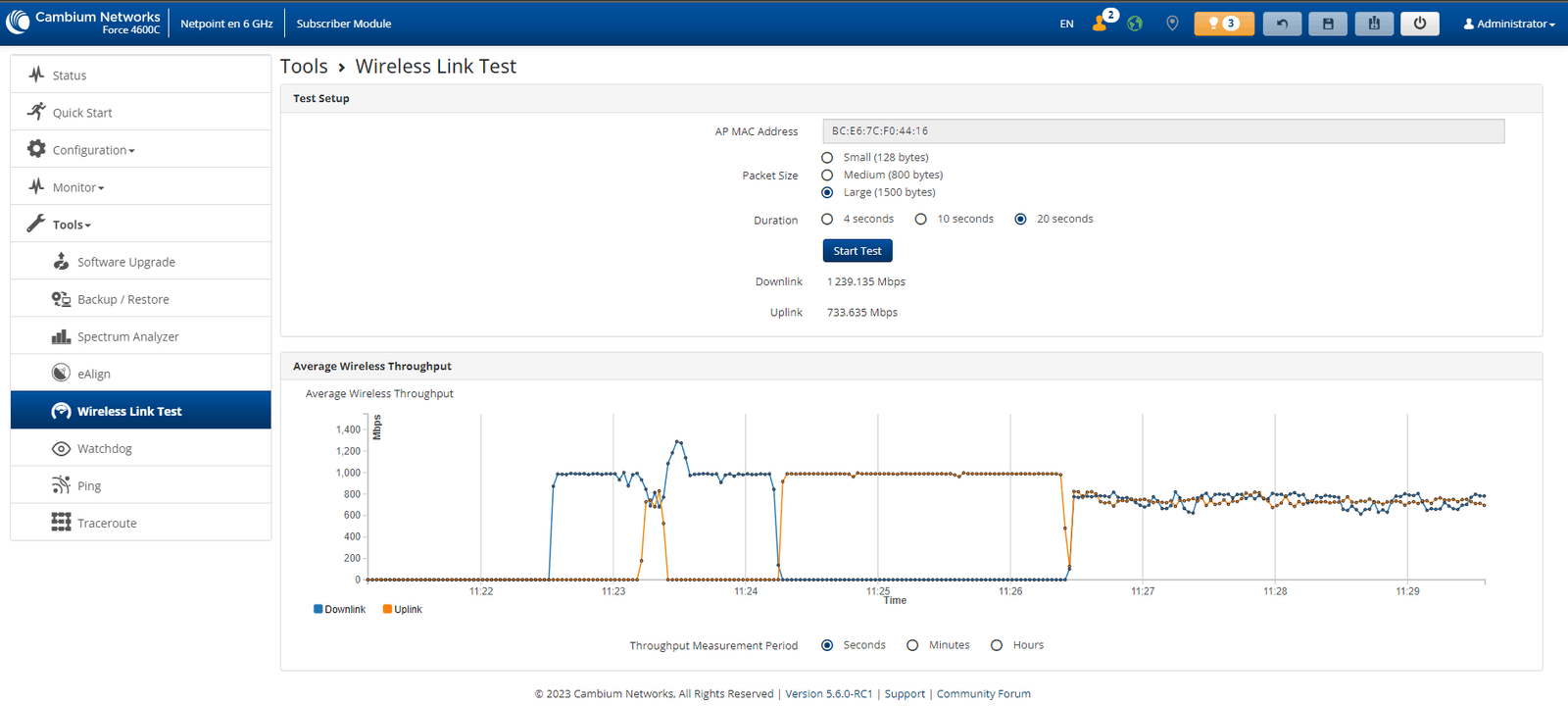
Task: Select Small (128 bytes) packet size
Action: coord(827,158)
